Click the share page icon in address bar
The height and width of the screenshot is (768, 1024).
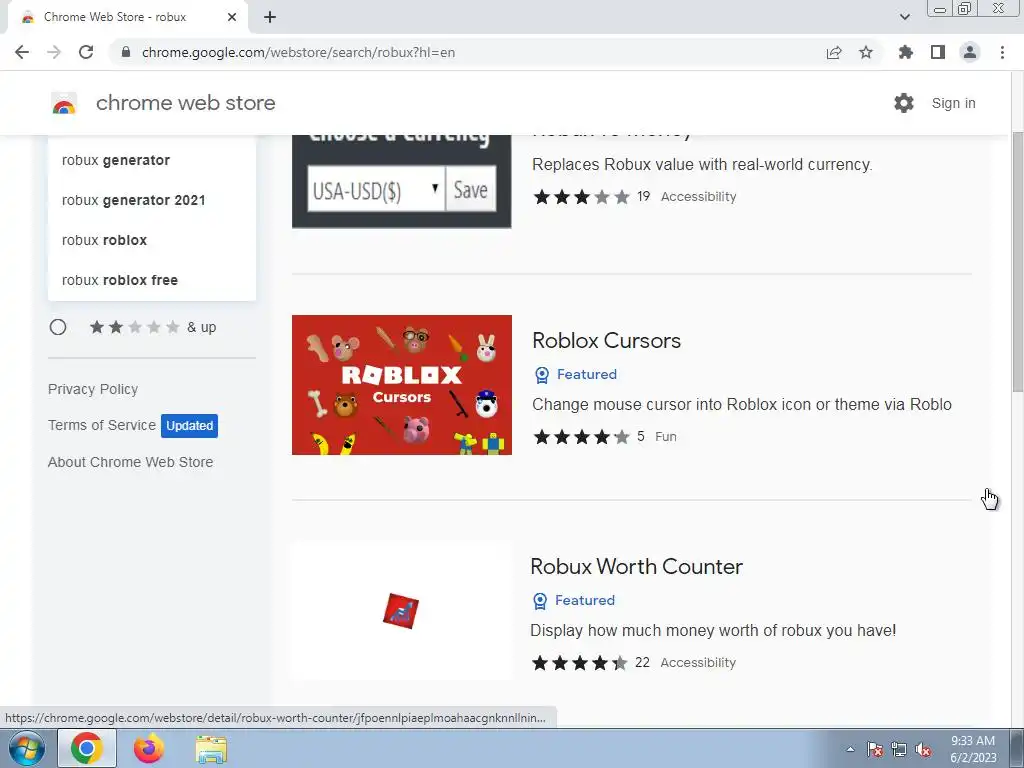coord(834,52)
